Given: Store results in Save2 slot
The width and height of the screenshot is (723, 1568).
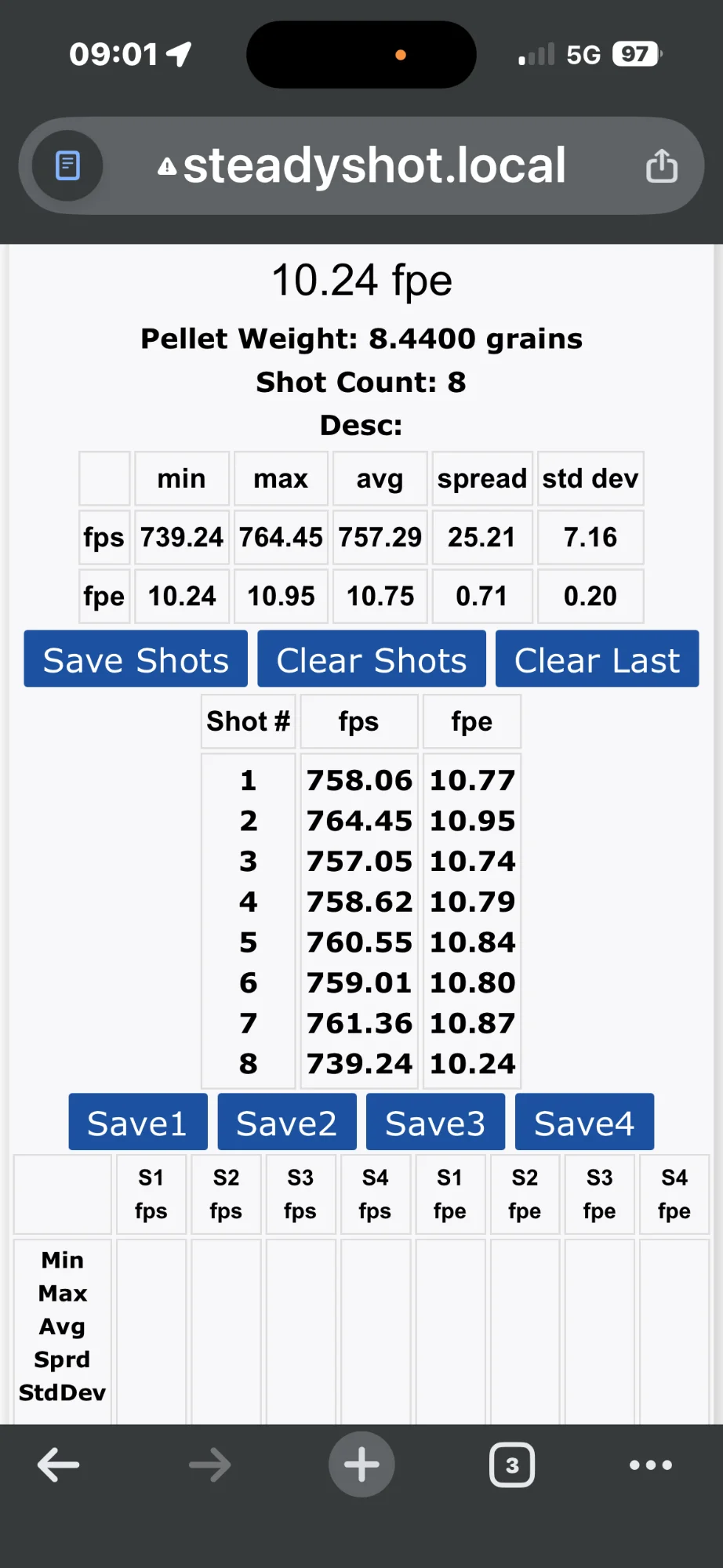Looking at the screenshot, I should pos(286,1121).
